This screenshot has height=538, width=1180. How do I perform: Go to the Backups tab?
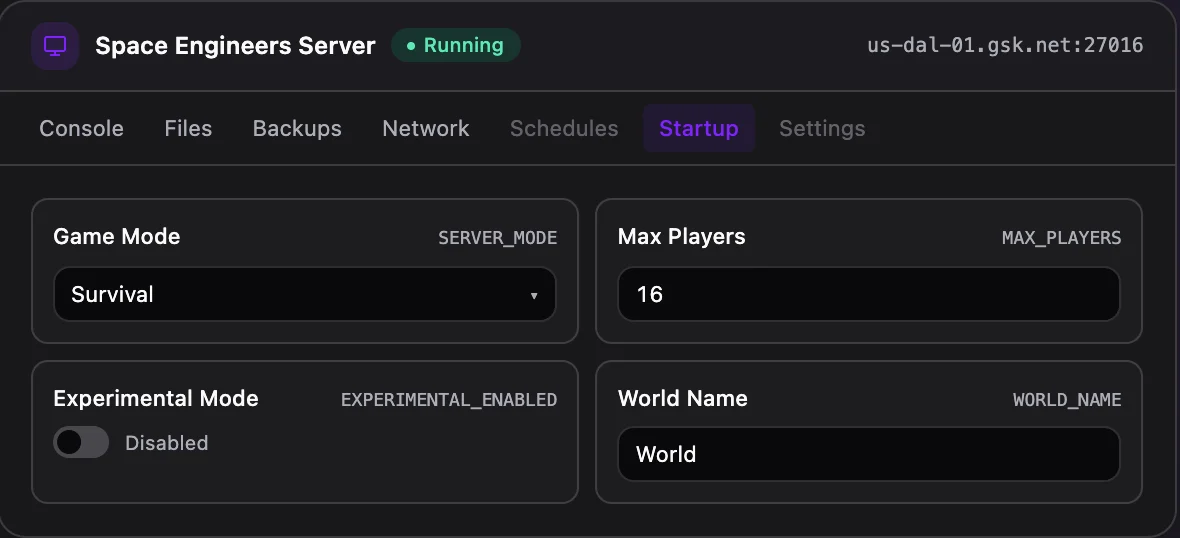click(x=297, y=129)
